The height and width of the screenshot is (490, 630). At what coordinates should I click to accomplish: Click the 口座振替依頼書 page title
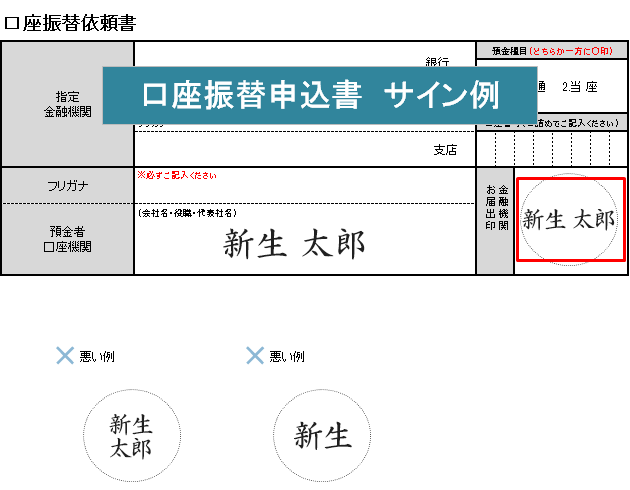[70, 23]
